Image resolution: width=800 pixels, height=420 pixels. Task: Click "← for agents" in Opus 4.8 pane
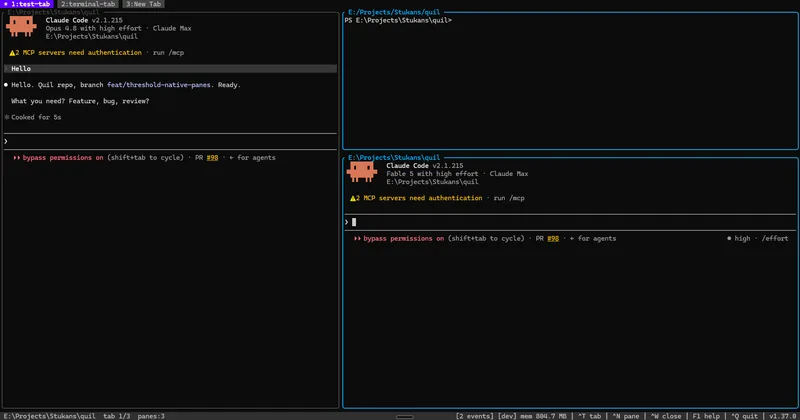click(x=252, y=158)
